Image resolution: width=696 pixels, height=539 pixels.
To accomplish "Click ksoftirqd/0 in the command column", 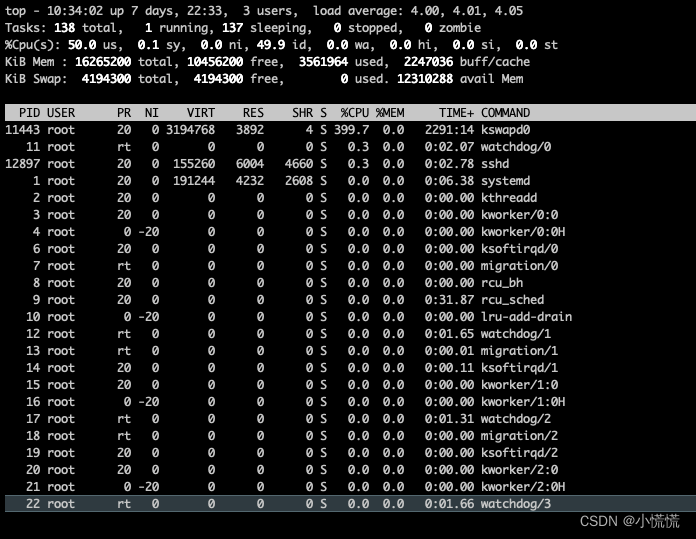I will [x=520, y=249].
